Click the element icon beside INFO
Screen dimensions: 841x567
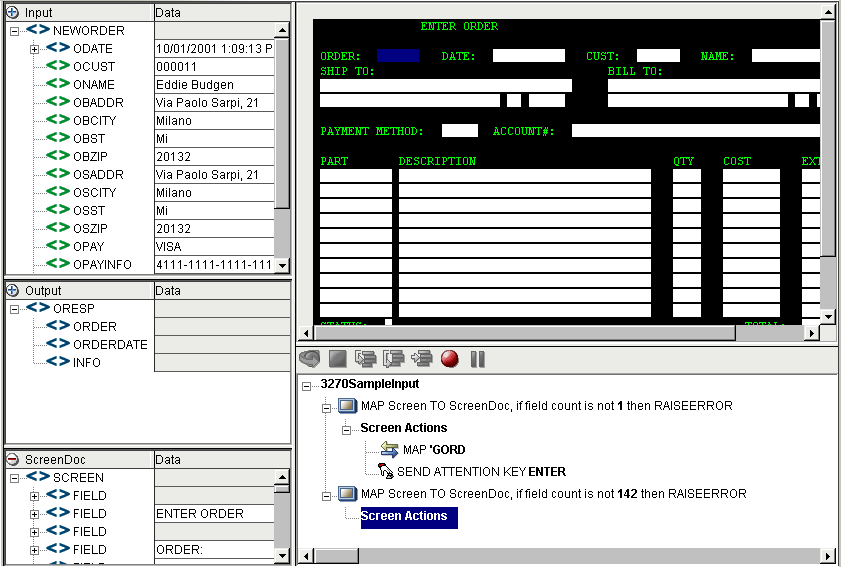(x=58, y=362)
